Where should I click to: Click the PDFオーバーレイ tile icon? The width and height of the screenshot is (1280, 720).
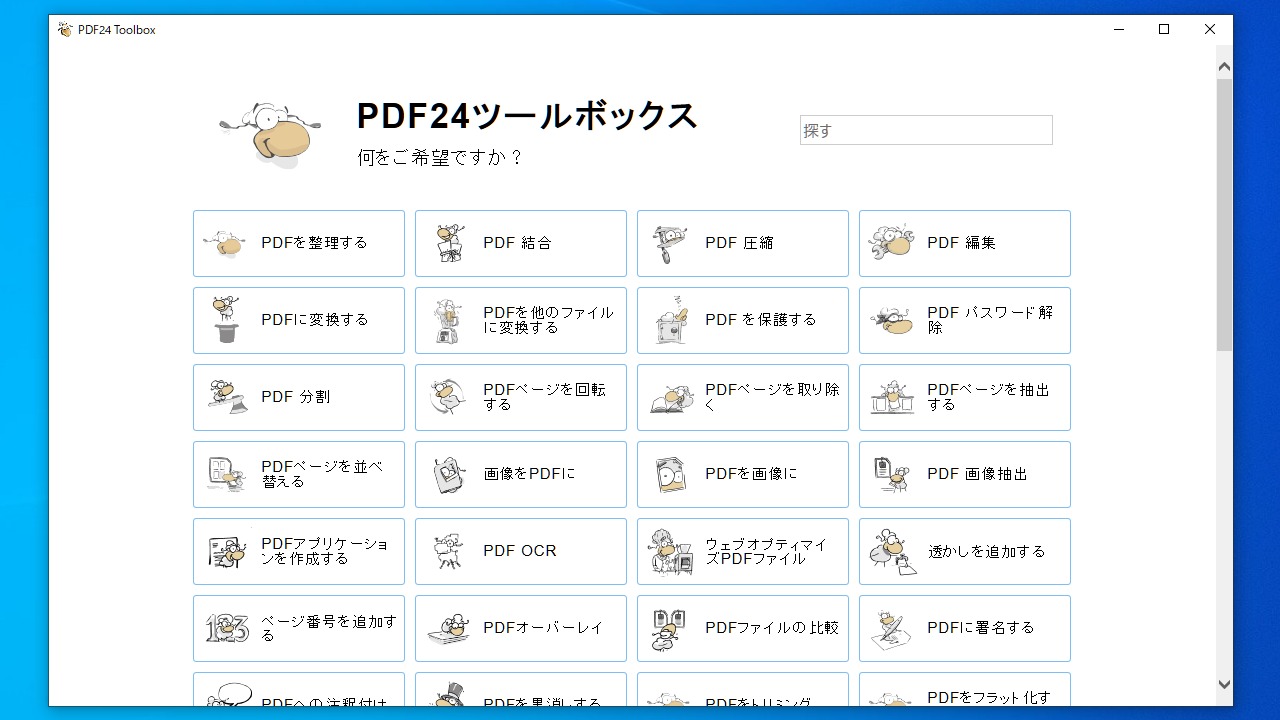point(449,628)
